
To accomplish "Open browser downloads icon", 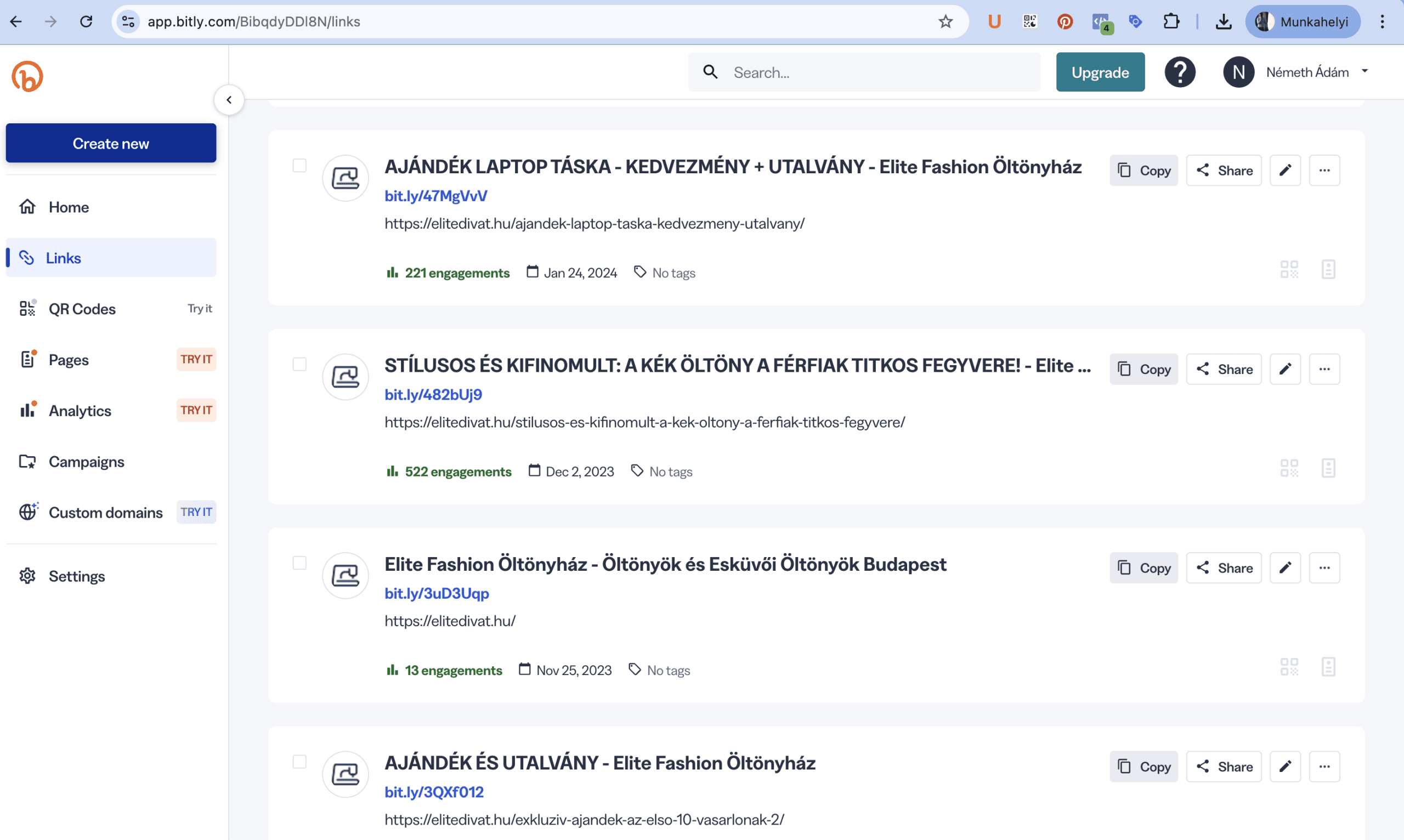I will [1224, 21].
